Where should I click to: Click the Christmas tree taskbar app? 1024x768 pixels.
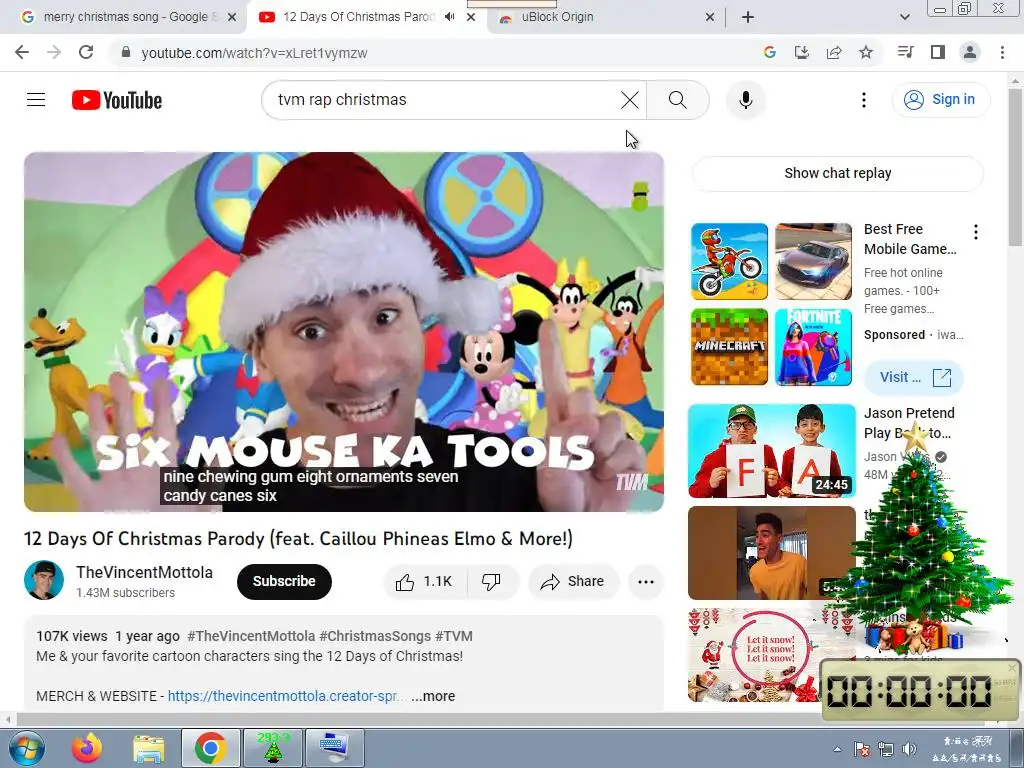tap(272, 748)
